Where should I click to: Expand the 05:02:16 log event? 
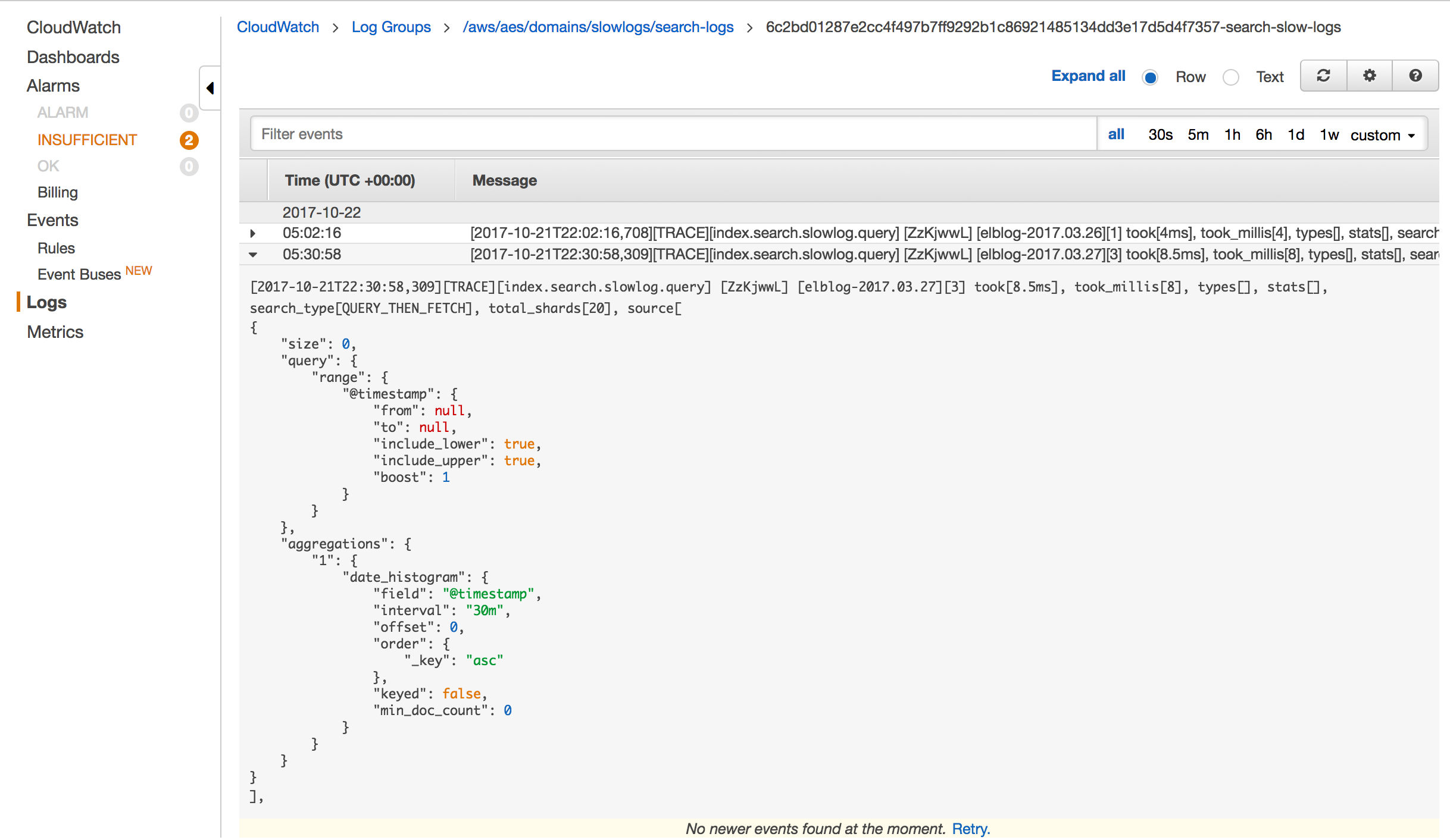(x=252, y=233)
